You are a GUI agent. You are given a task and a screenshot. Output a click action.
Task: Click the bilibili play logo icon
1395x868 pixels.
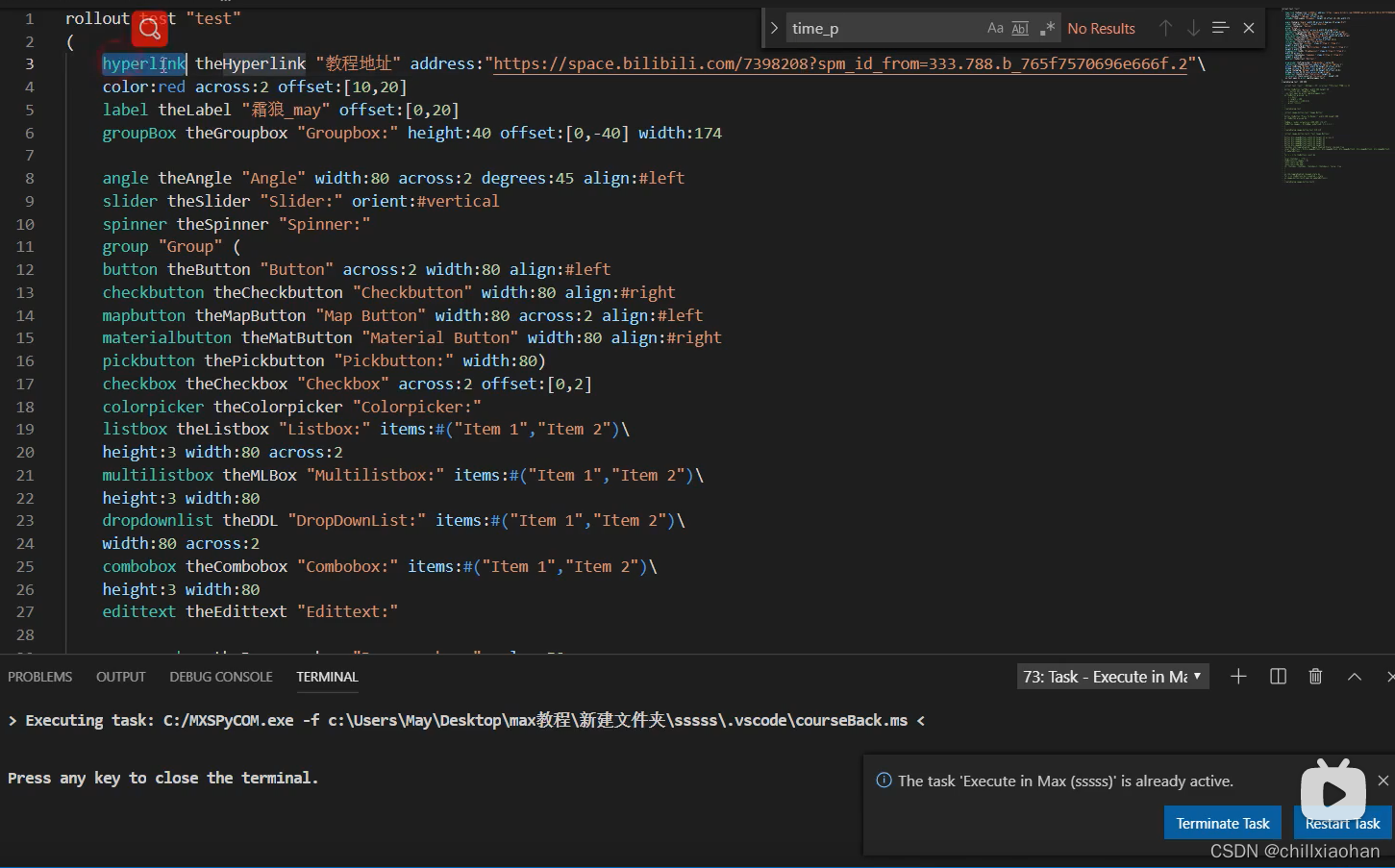(x=1333, y=790)
